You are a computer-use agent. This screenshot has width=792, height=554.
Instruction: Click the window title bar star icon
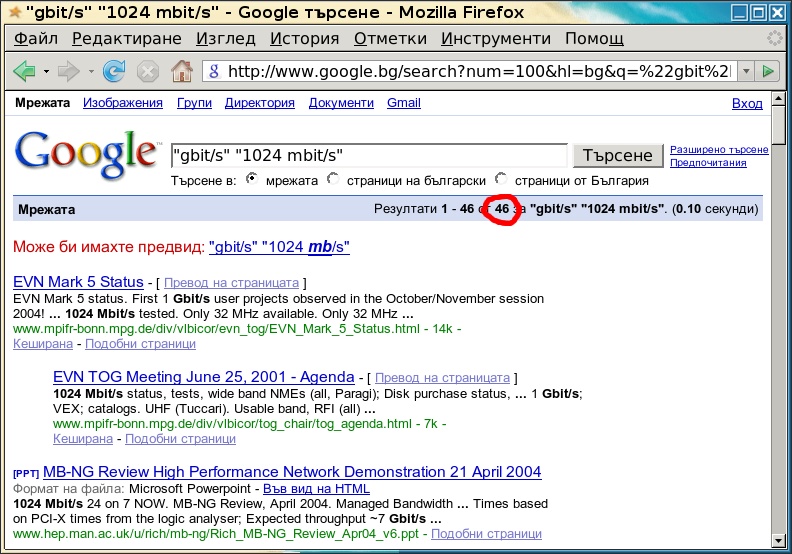coord(15,12)
